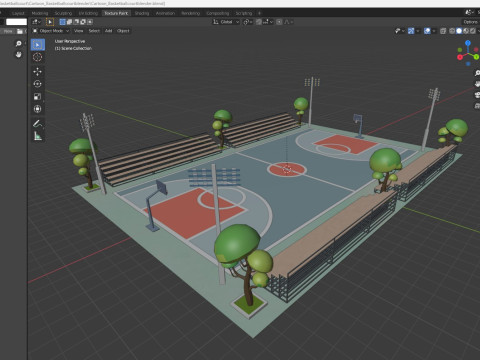Open the overlays settings dropdown arrow
The width and height of the screenshot is (480, 360).
click(x=434, y=31)
